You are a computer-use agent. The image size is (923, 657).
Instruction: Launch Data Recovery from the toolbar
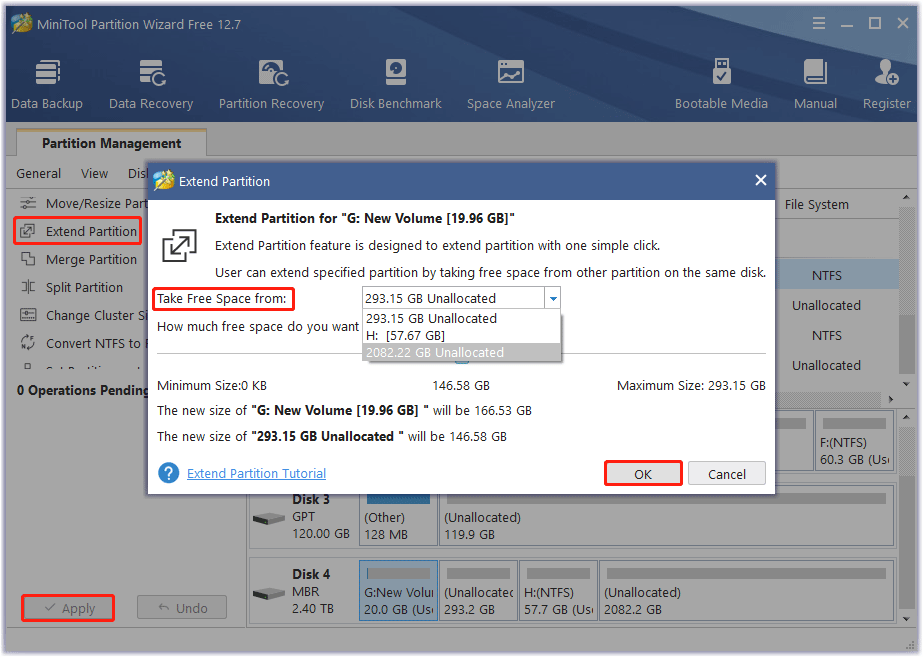click(x=151, y=84)
